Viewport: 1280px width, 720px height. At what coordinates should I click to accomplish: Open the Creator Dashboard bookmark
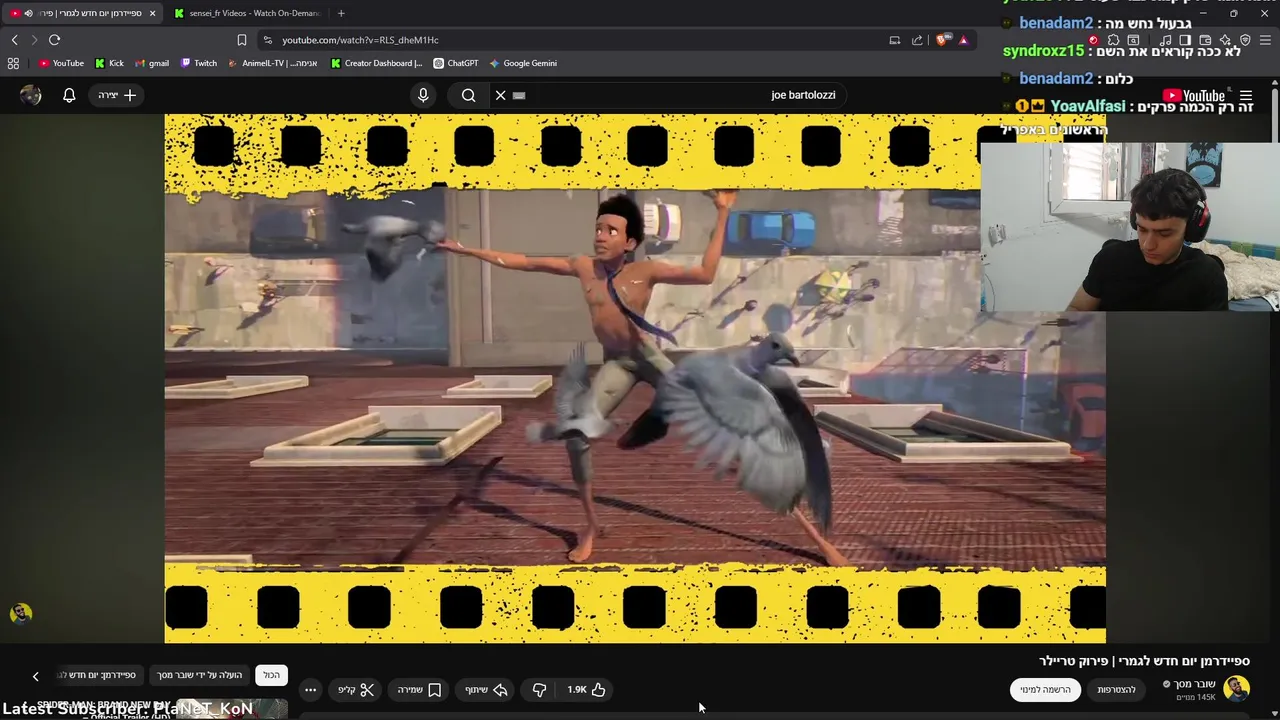[376, 63]
